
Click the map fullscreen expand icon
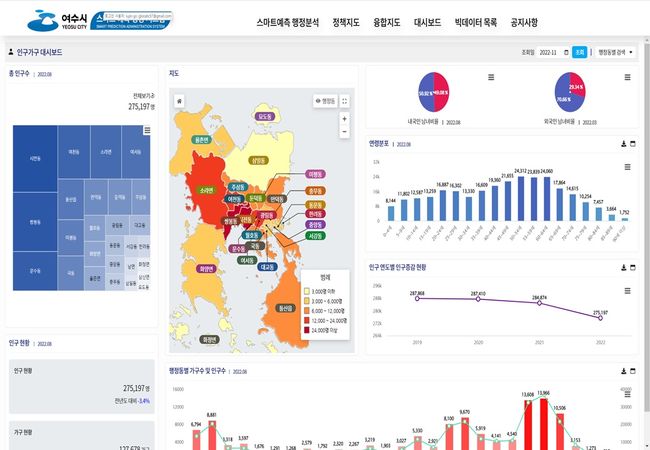point(345,100)
